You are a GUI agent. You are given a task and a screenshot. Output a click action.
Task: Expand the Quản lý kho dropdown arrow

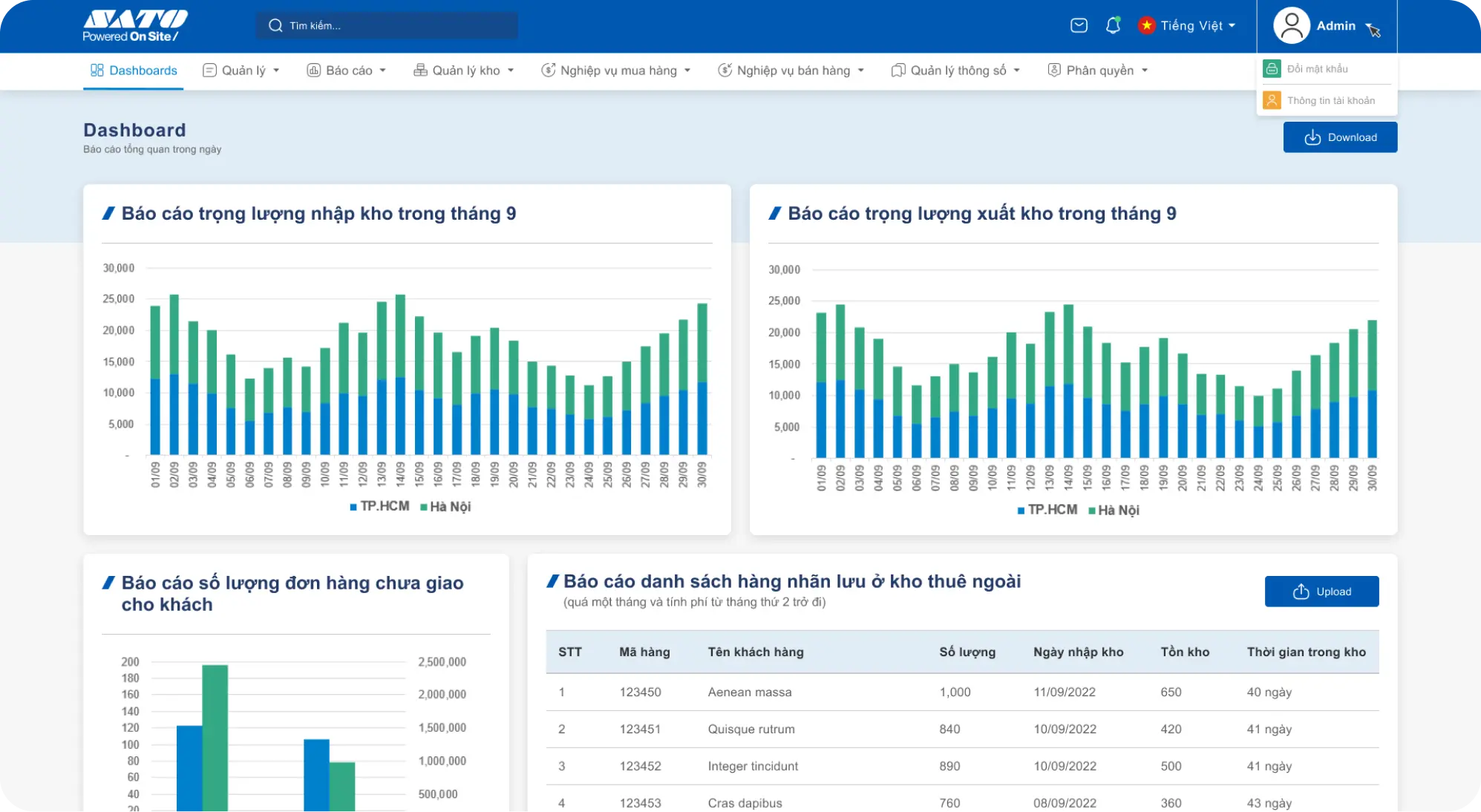pos(511,71)
